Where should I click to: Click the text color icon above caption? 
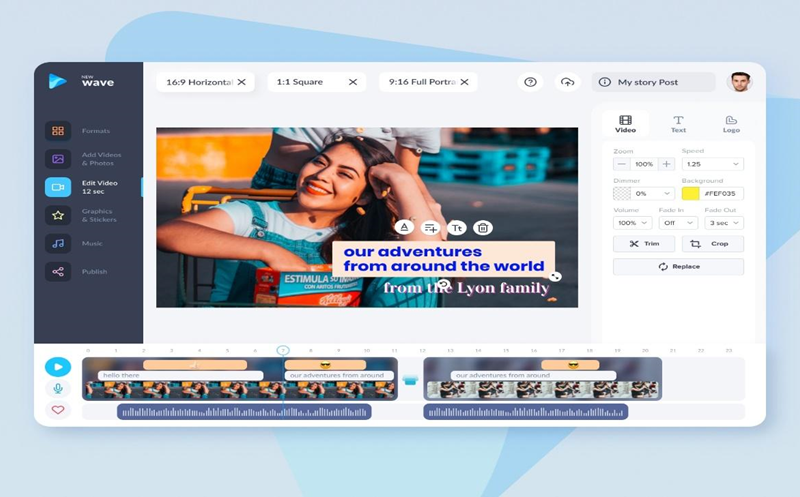coord(404,228)
